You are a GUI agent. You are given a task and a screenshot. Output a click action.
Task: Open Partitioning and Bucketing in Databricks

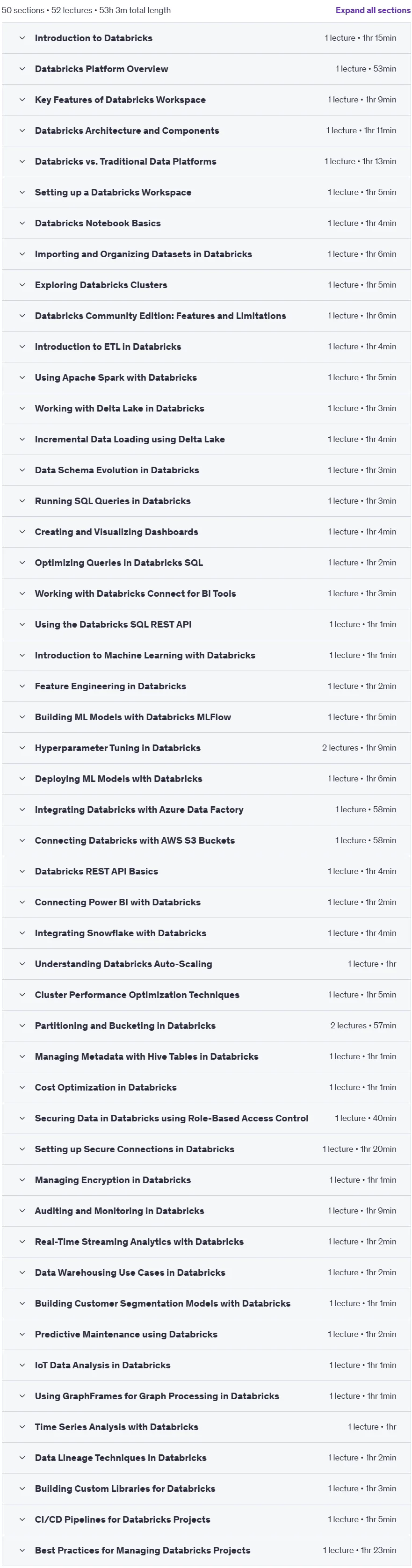206,1026
